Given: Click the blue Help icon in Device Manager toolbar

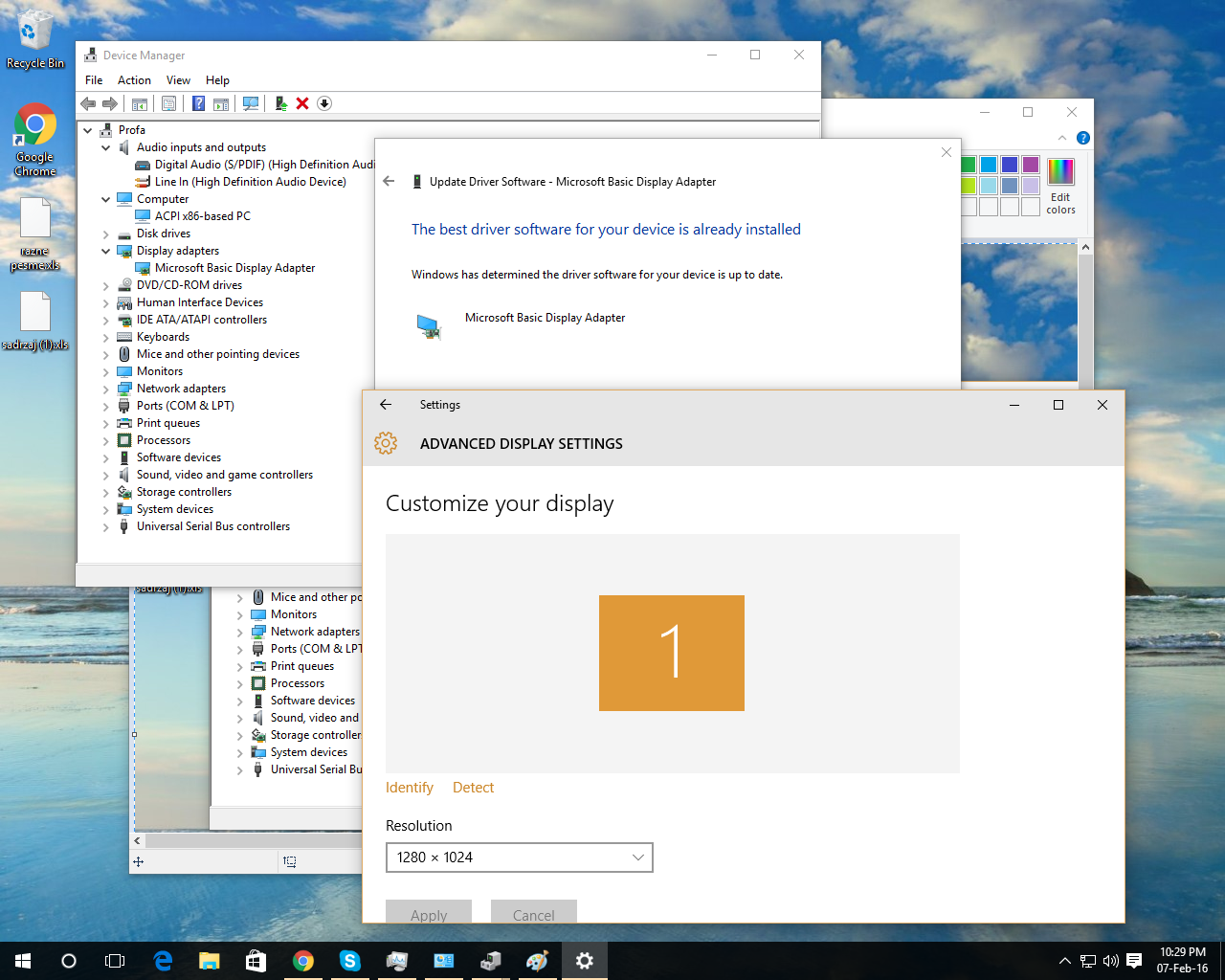Looking at the screenshot, I should click(198, 103).
